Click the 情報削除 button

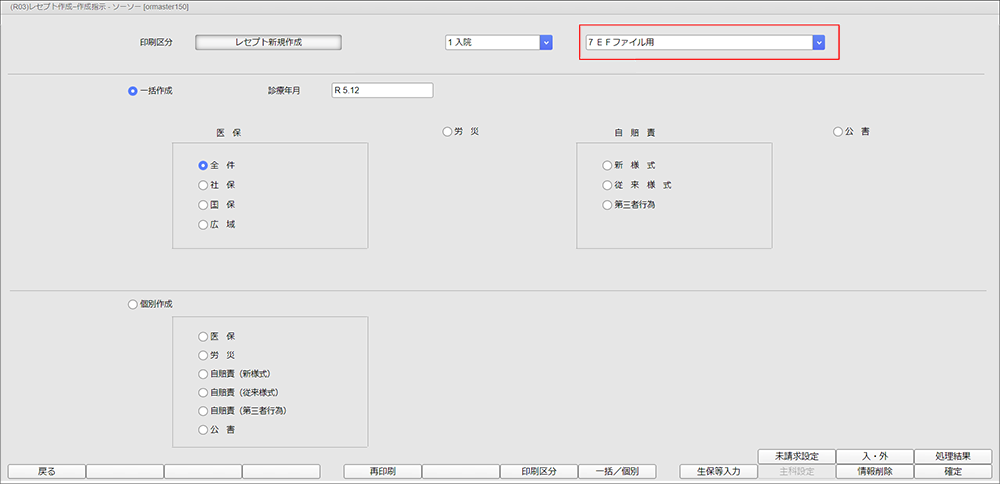[875, 471]
